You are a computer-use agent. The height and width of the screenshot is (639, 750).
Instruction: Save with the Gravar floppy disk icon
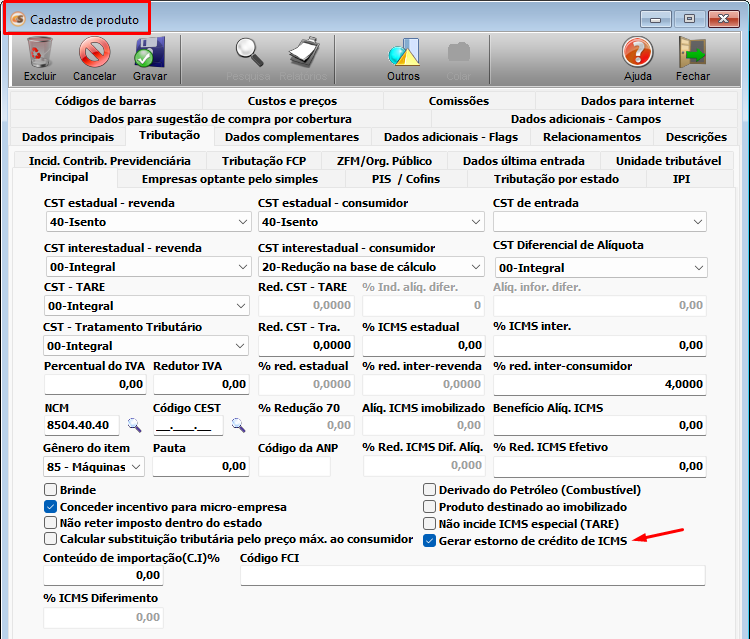[150, 54]
